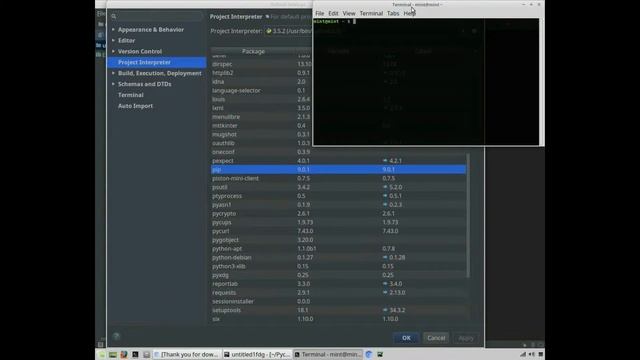640x360 pixels.
Task: Click the help question mark icon in Settings
Action: click(x=116, y=336)
